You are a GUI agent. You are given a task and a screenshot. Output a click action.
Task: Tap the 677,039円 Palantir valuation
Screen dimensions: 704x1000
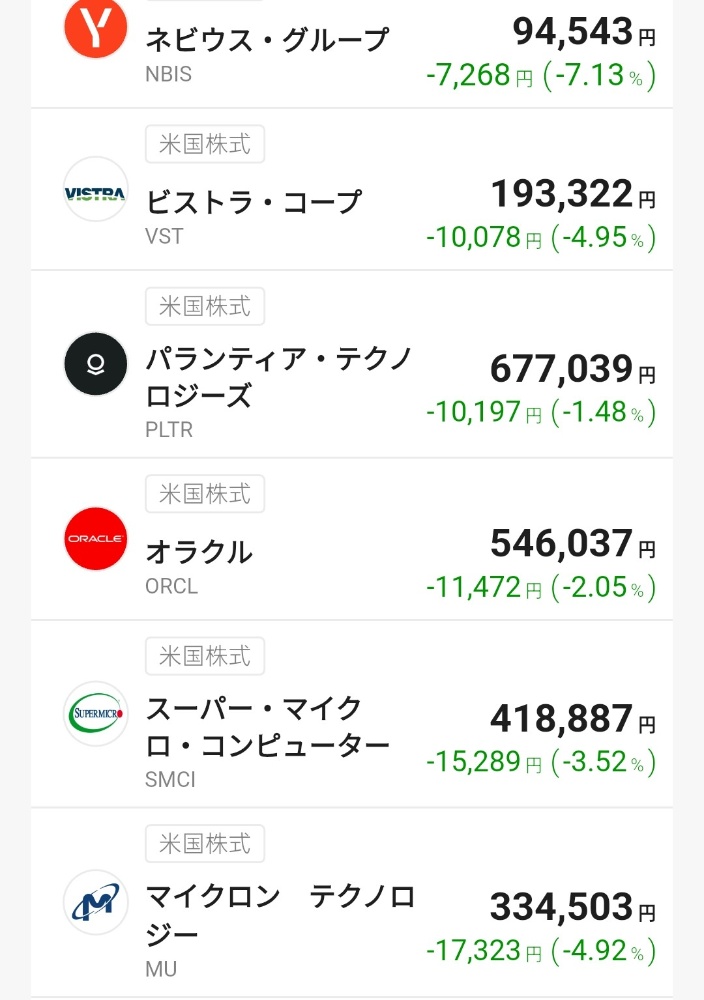(x=573, y=369)
